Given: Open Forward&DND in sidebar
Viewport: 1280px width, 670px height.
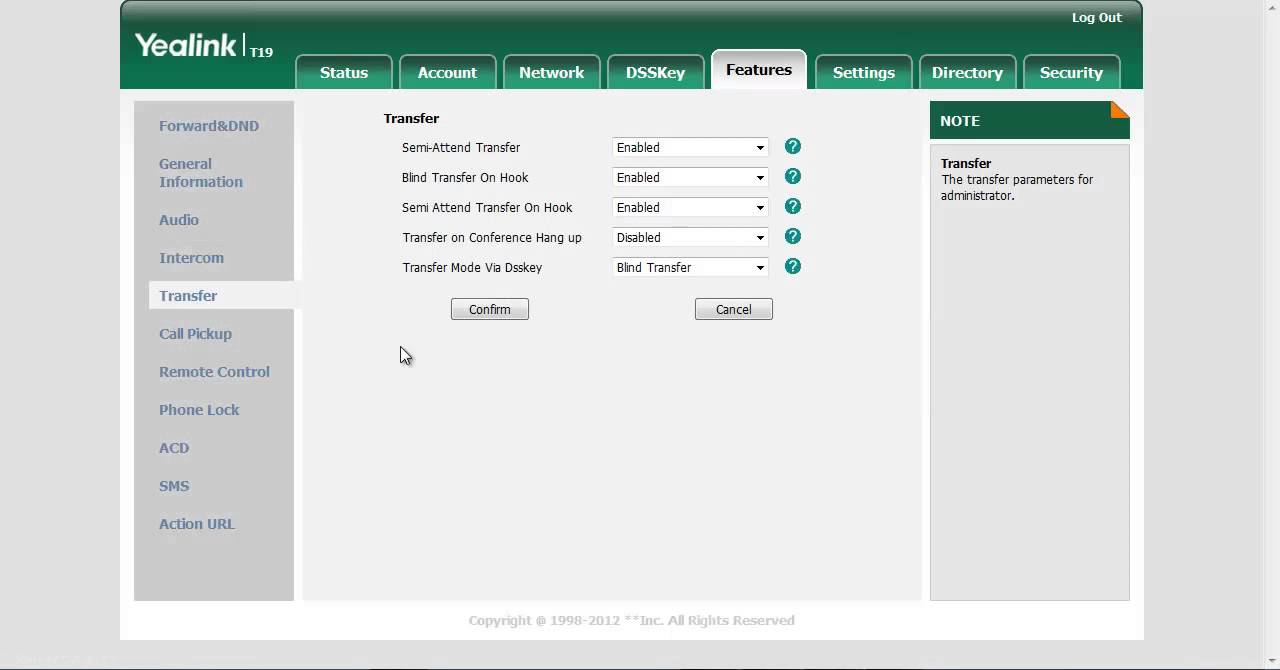Looking at the screenshot, I should pos(209,126).
